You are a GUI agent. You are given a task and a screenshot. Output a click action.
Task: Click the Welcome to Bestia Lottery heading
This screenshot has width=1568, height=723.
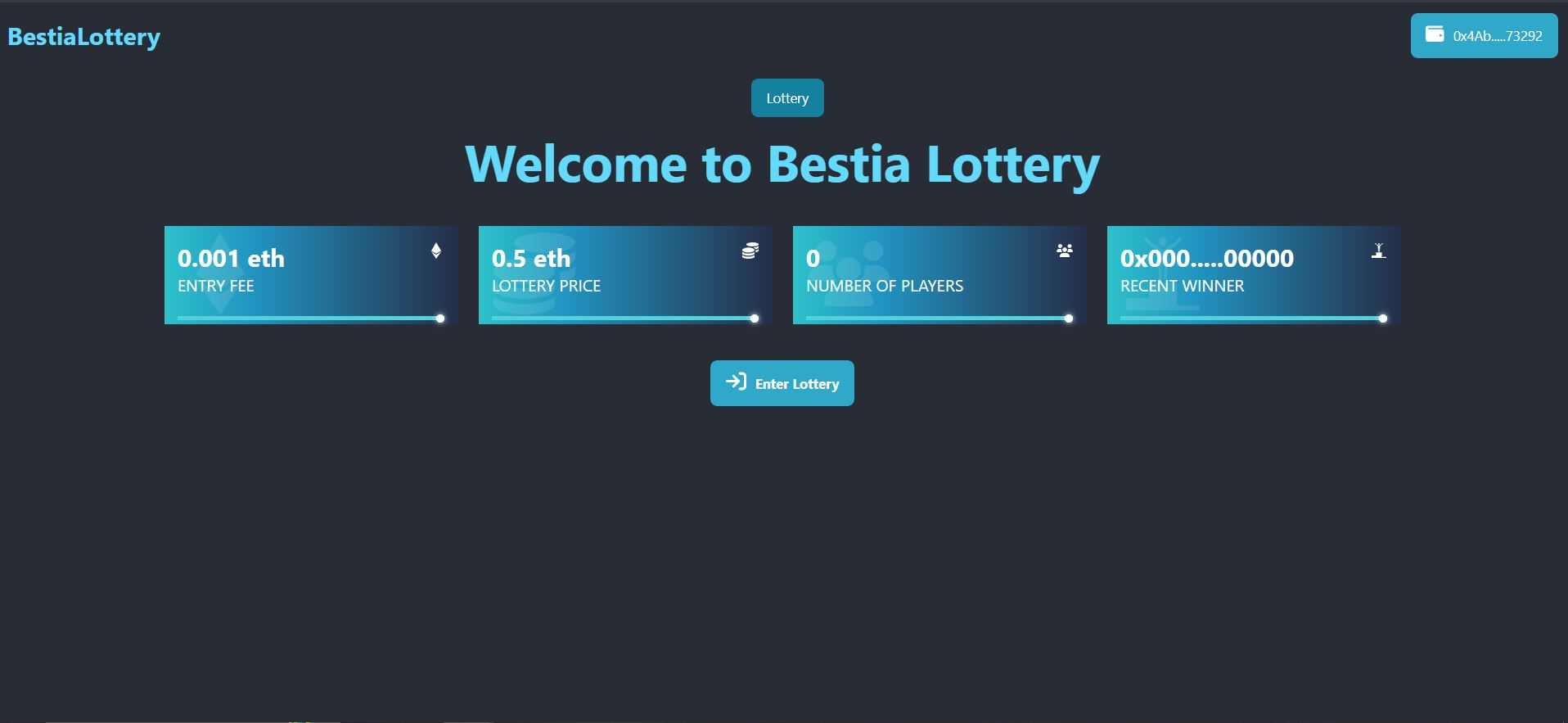(782, 164)
